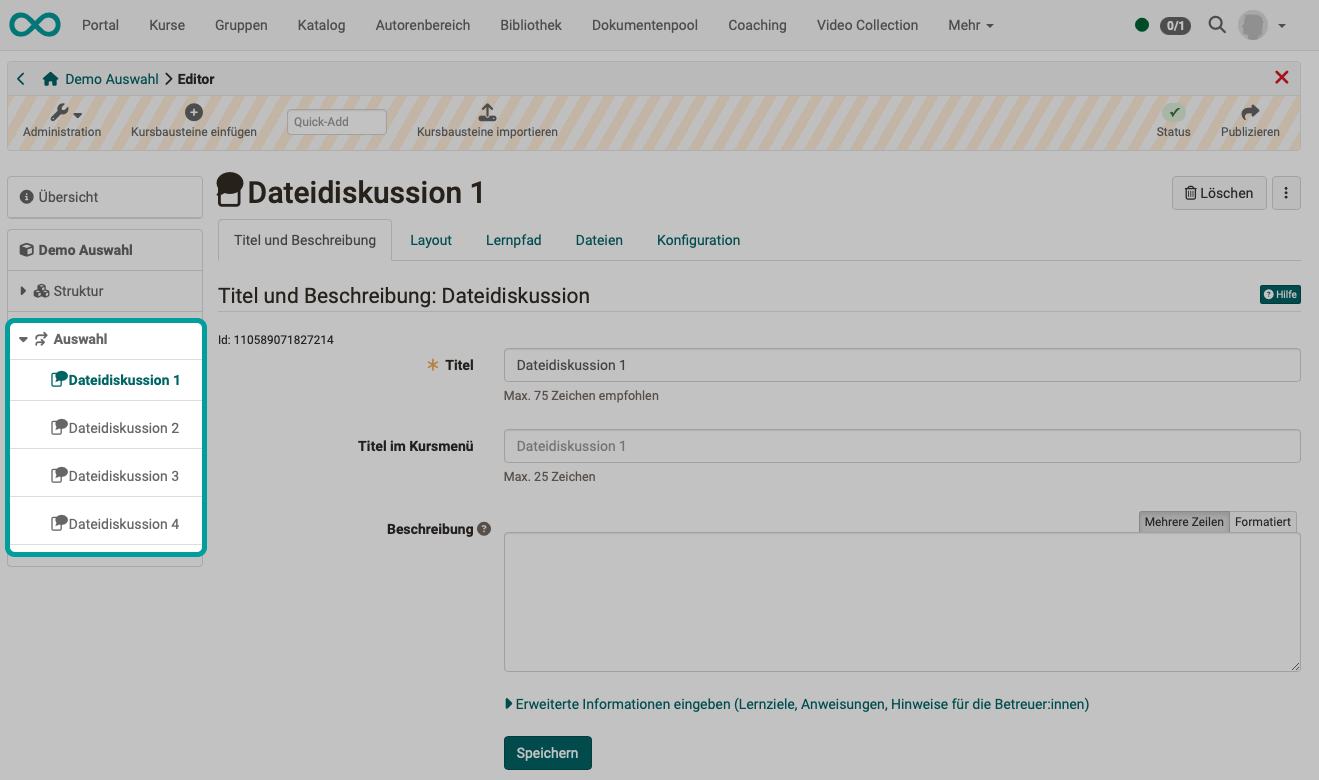Click the Speichern button
1319x780 pixels.
click(547, 752)
